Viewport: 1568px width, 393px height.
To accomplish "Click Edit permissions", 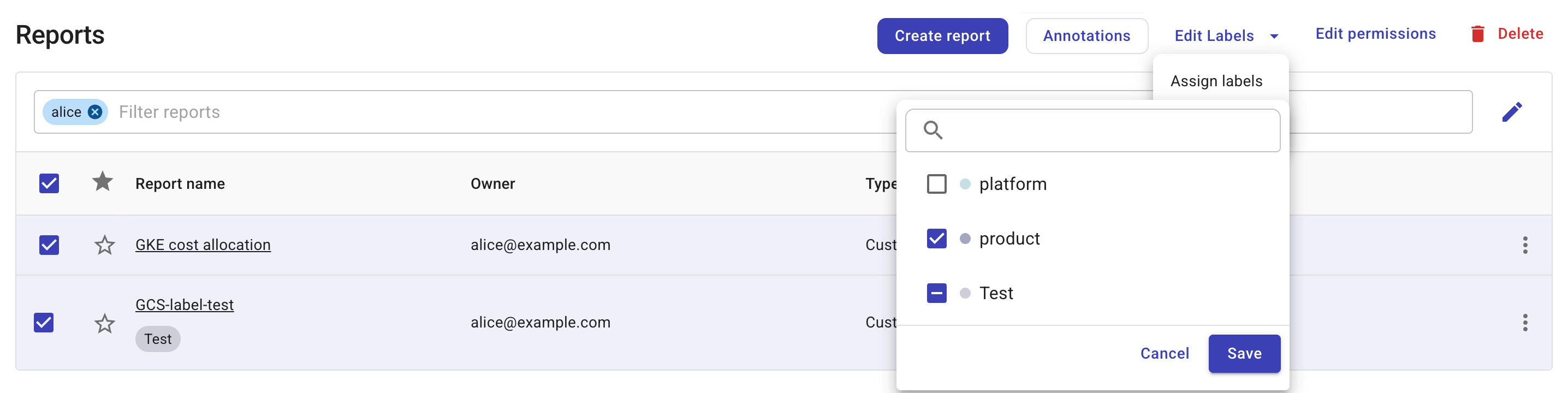I will tap(1375, 34).
